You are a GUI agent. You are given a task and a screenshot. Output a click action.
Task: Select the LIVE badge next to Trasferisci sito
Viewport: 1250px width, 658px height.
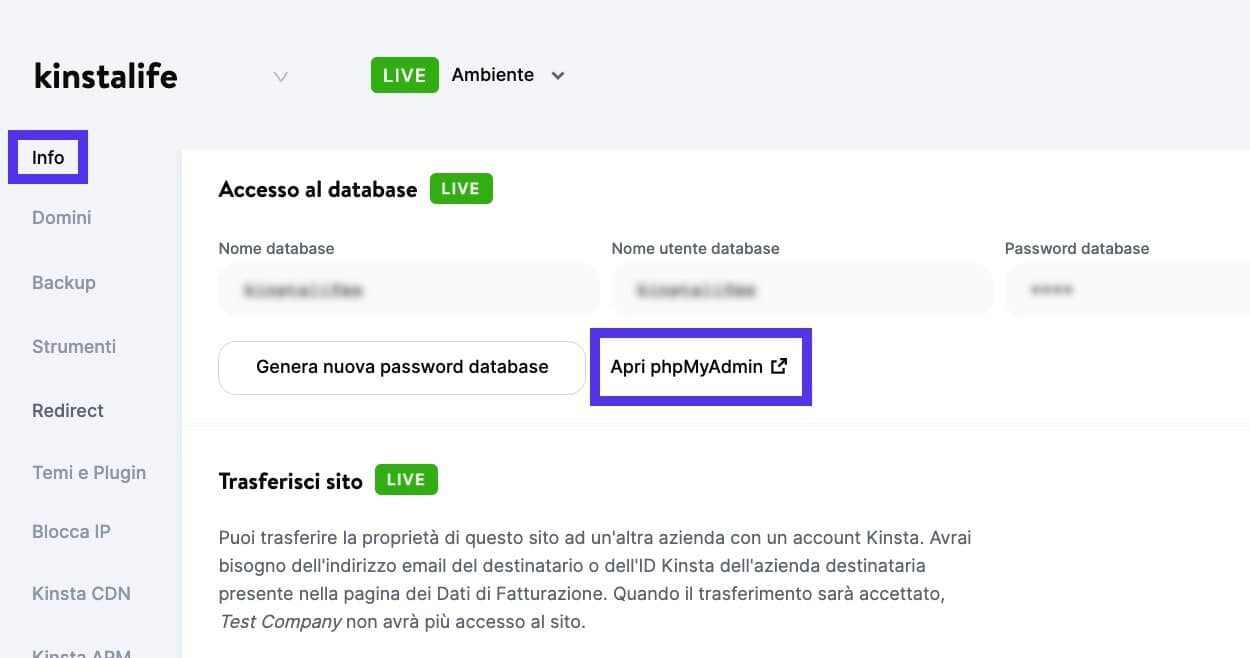click(x=406, y=479)
